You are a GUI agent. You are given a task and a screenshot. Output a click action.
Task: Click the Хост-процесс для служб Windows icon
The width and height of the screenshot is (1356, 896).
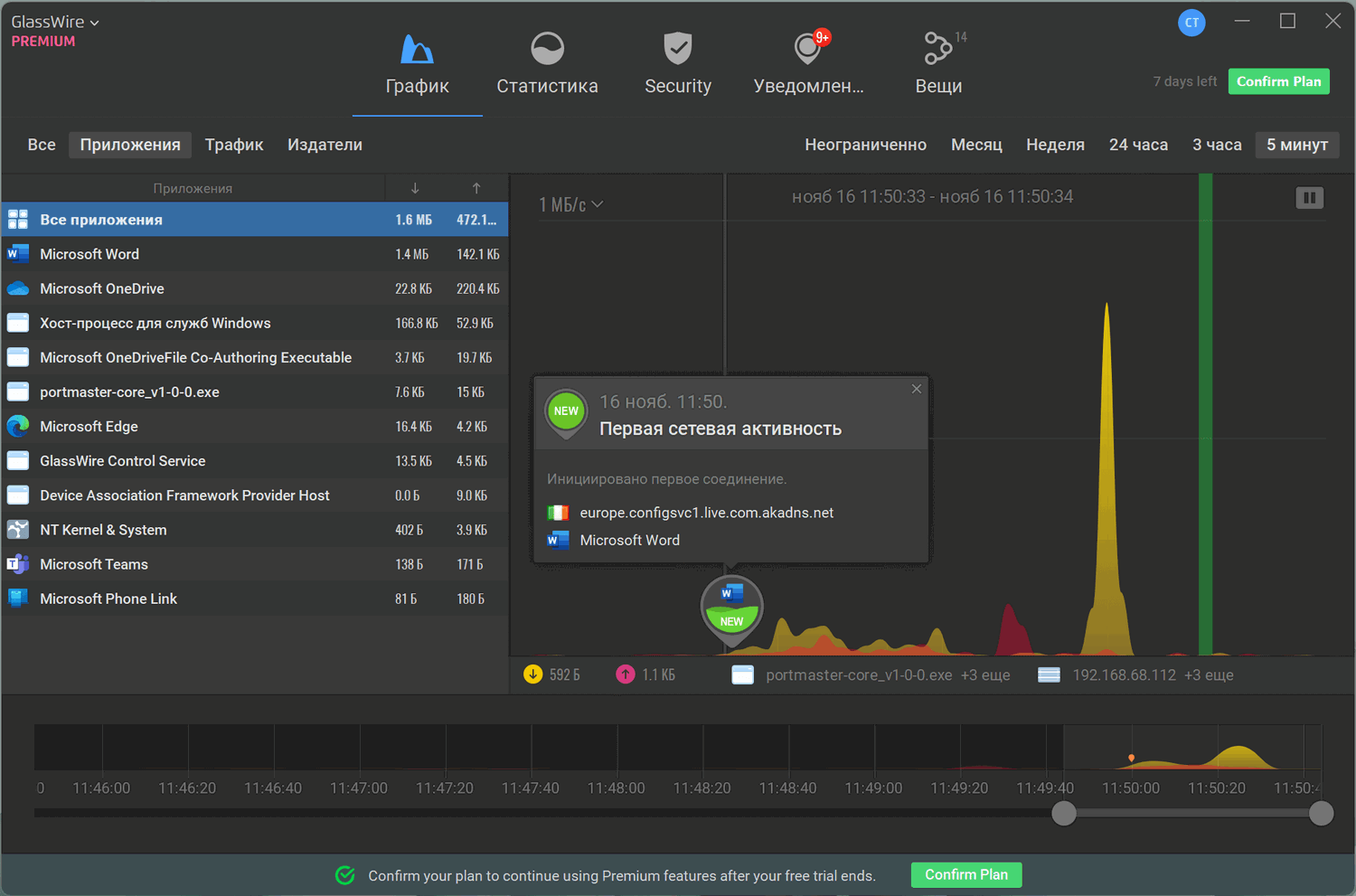[x=18, y=323]
